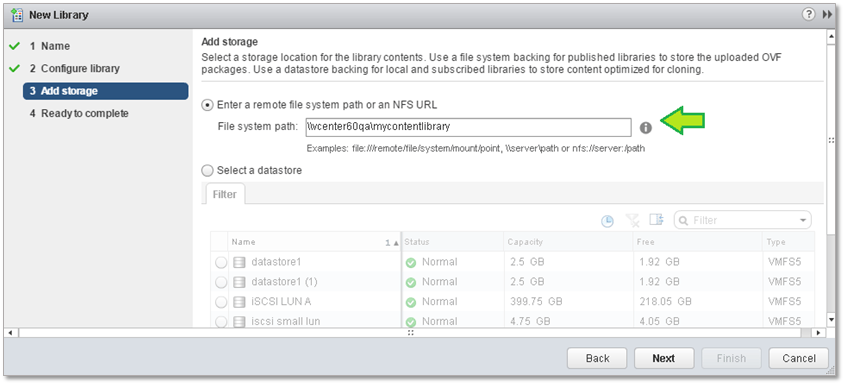Open the Filter search dropdown arrow
This screenshot has width=845, height=385.
tap(803, 221)
